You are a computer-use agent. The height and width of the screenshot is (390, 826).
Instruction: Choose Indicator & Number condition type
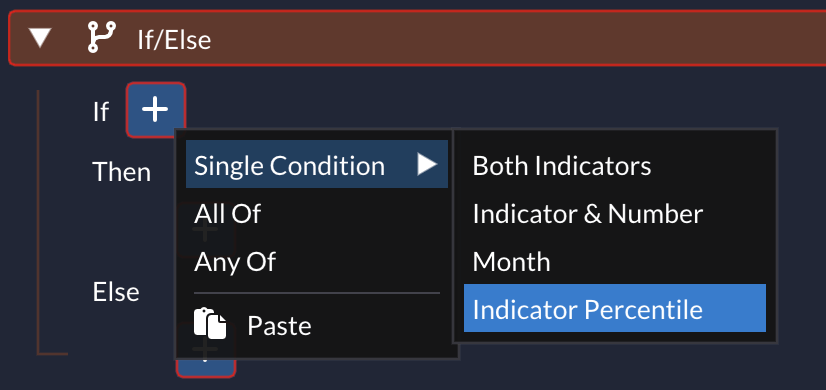click(587, 213)
